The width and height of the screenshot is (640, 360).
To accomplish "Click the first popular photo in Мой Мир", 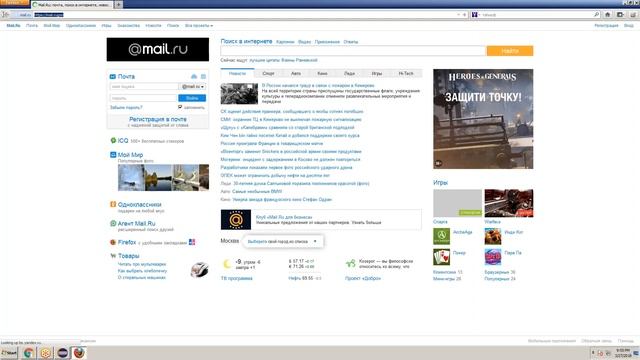I will [131, 178].
